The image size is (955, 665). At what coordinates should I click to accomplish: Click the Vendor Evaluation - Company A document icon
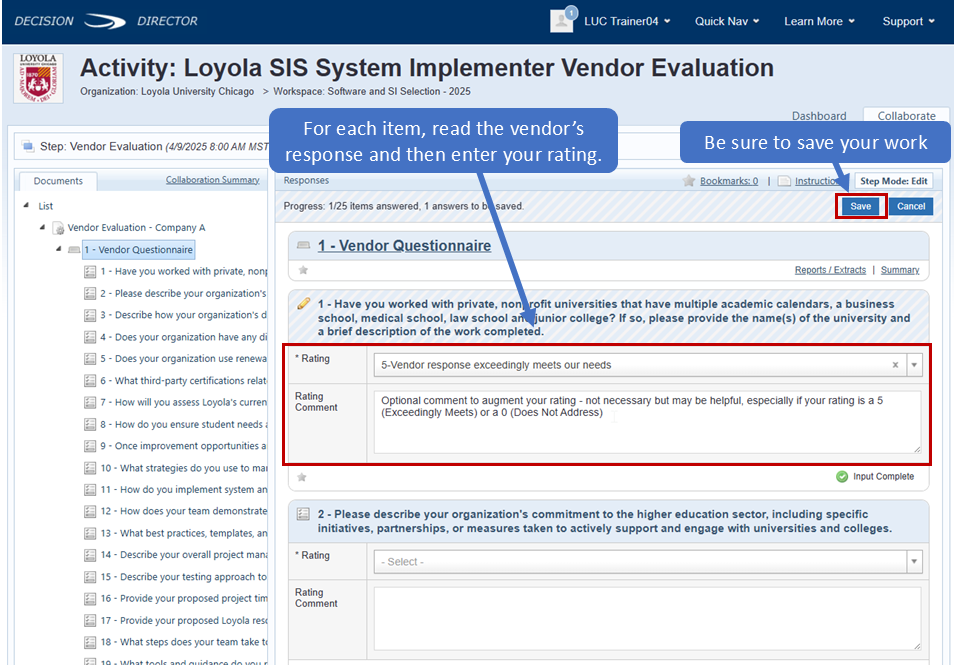point(58,228)
